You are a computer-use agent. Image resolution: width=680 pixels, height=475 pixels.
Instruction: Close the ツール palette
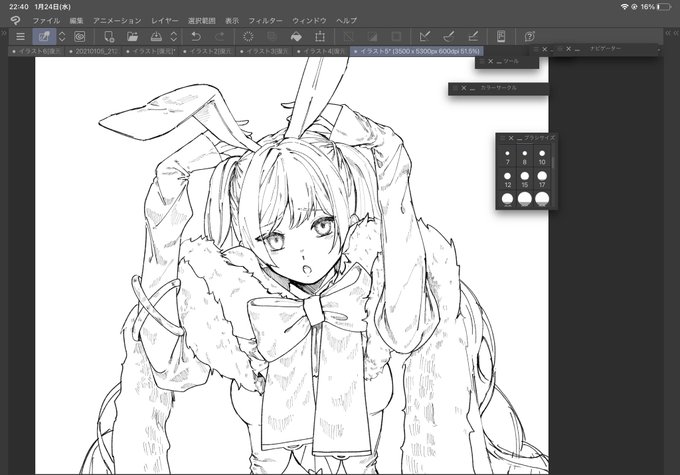tap(490, 62)
